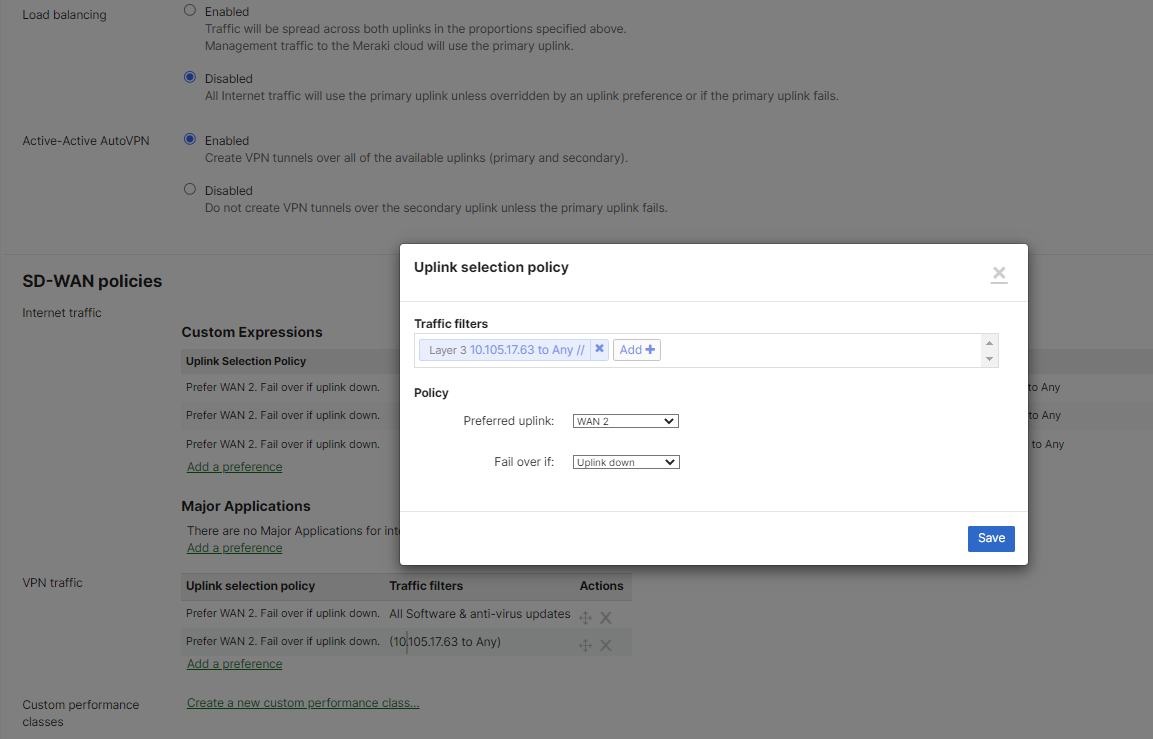Click the traffic filters scrollbar track
The width and height of the screenshot is (1153, 739).
tap(989, 349)
